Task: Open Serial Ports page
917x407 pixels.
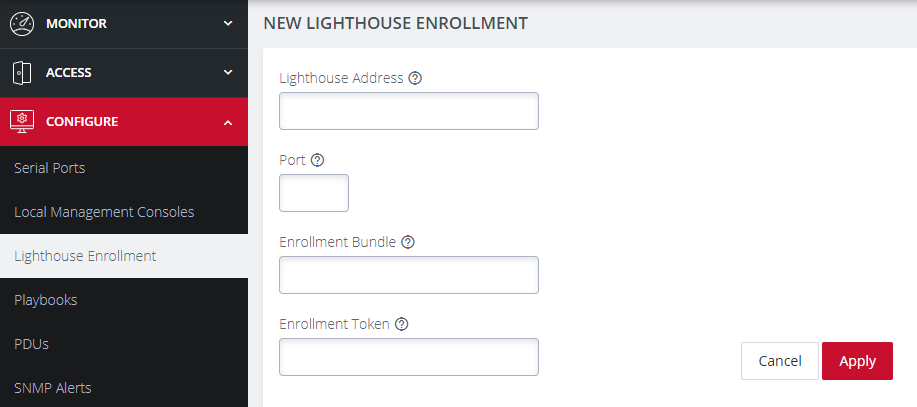Action: pyautogui.click(x=50, y=168)
